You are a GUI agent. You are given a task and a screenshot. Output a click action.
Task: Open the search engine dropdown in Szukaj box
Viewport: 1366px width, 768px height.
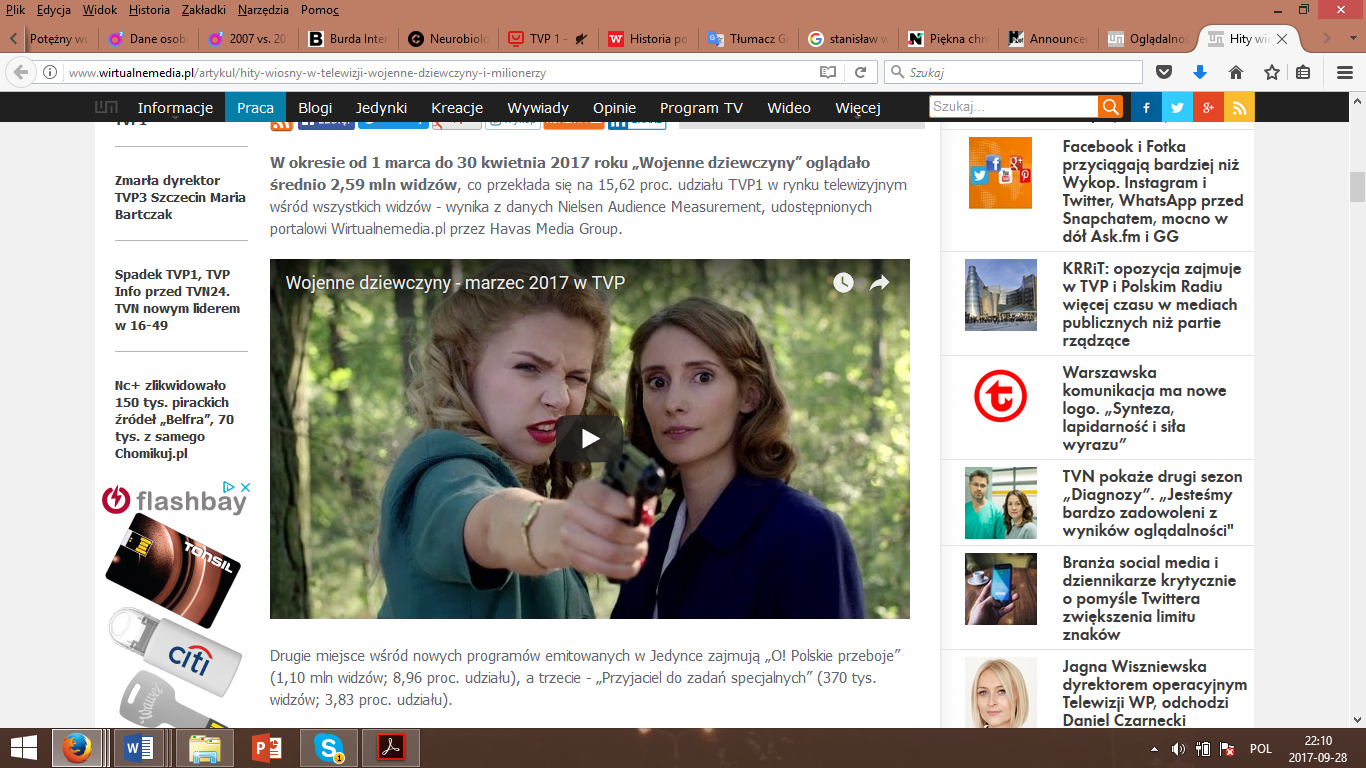[898, 72]
